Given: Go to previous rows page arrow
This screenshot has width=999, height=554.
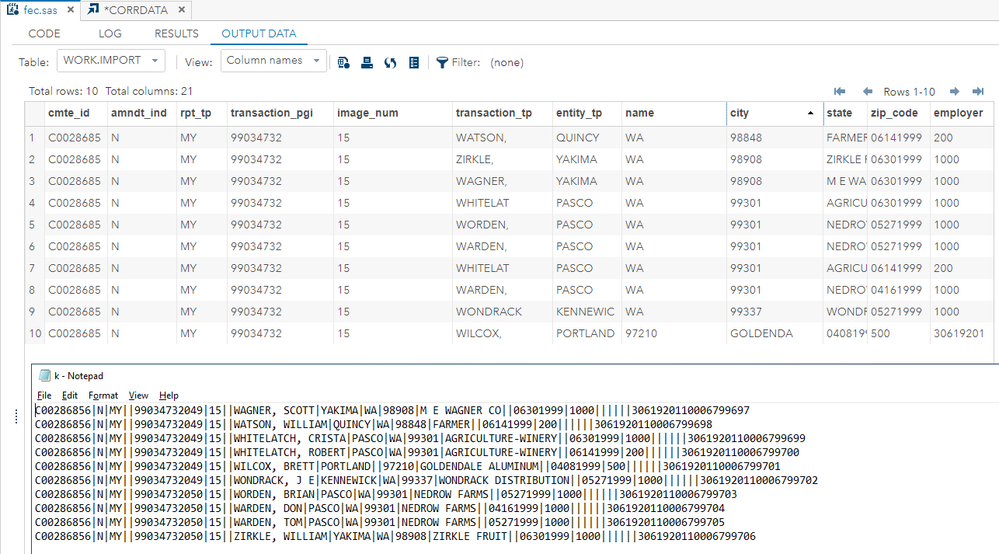Looking at the screenshot, I should tap(868, 91).
